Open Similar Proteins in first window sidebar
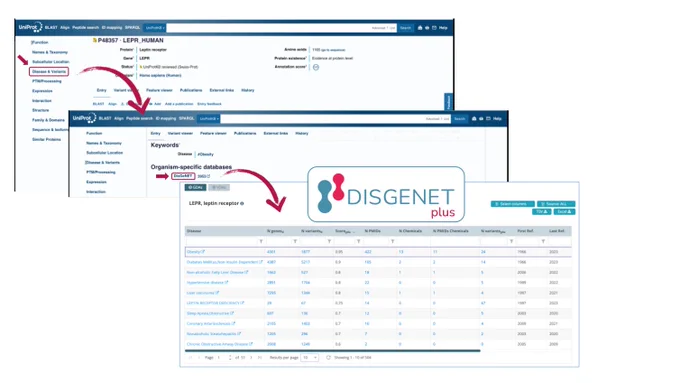 point(46,140)
